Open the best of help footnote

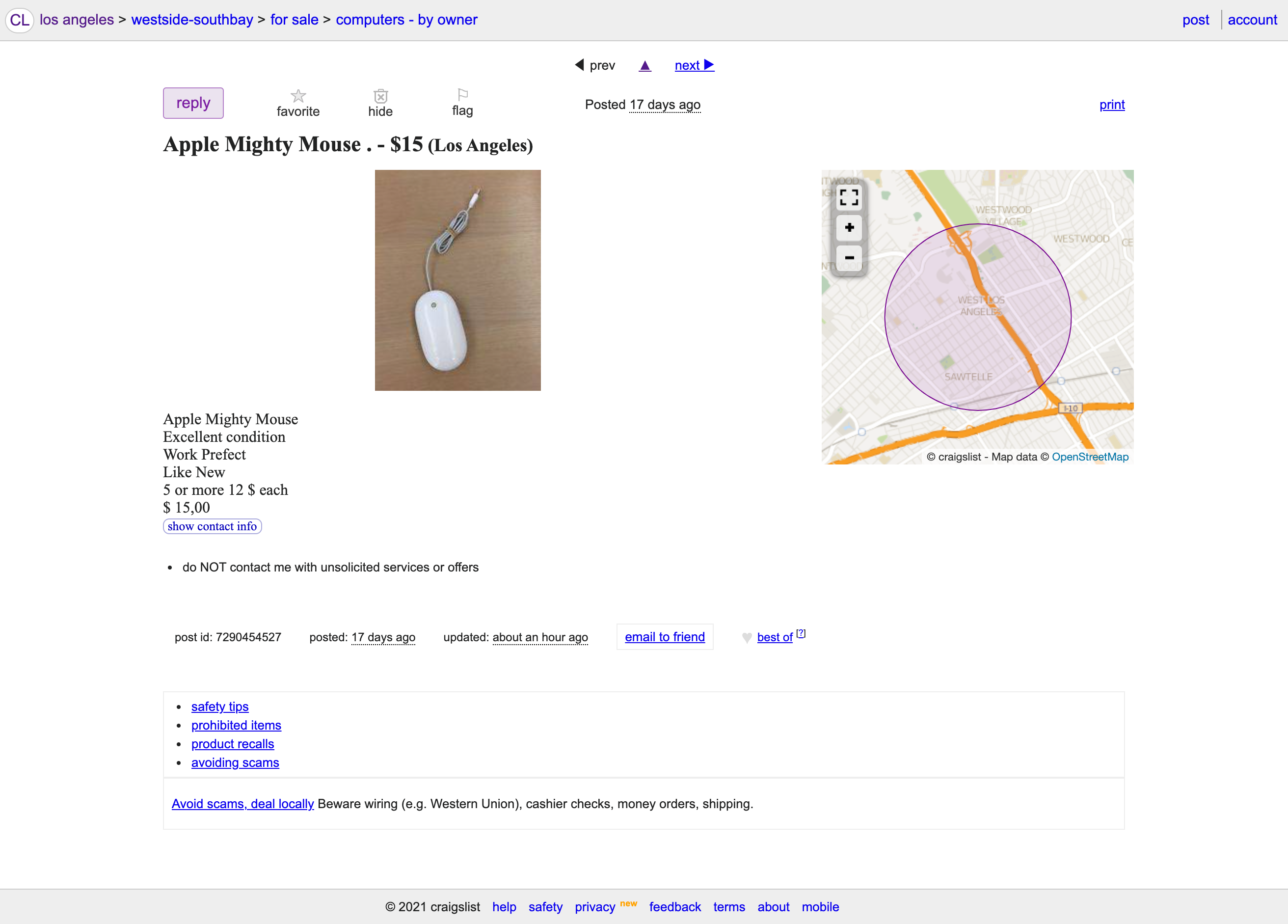801,633
